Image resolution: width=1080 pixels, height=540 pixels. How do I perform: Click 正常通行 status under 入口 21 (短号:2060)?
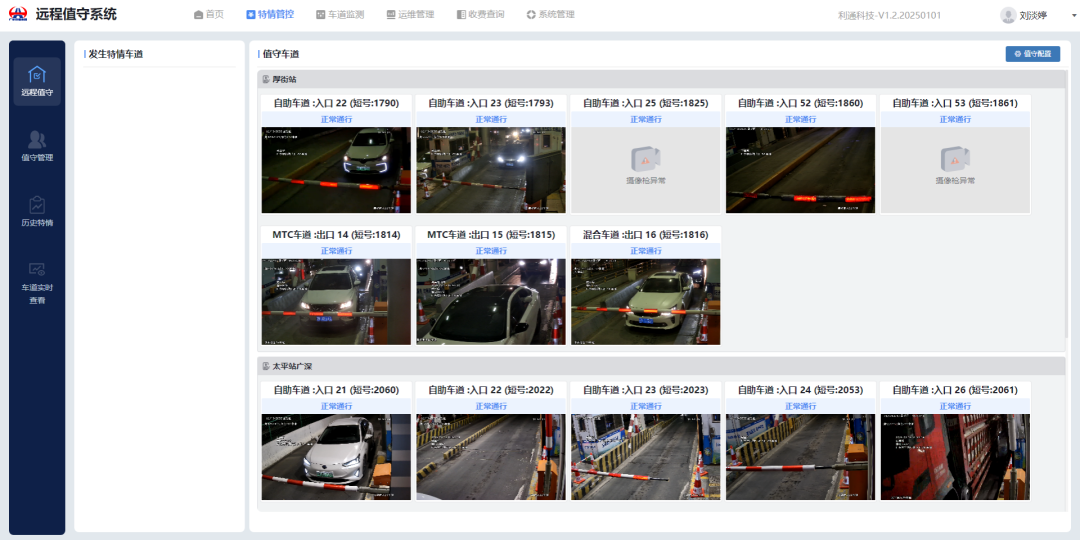(336, 406)
